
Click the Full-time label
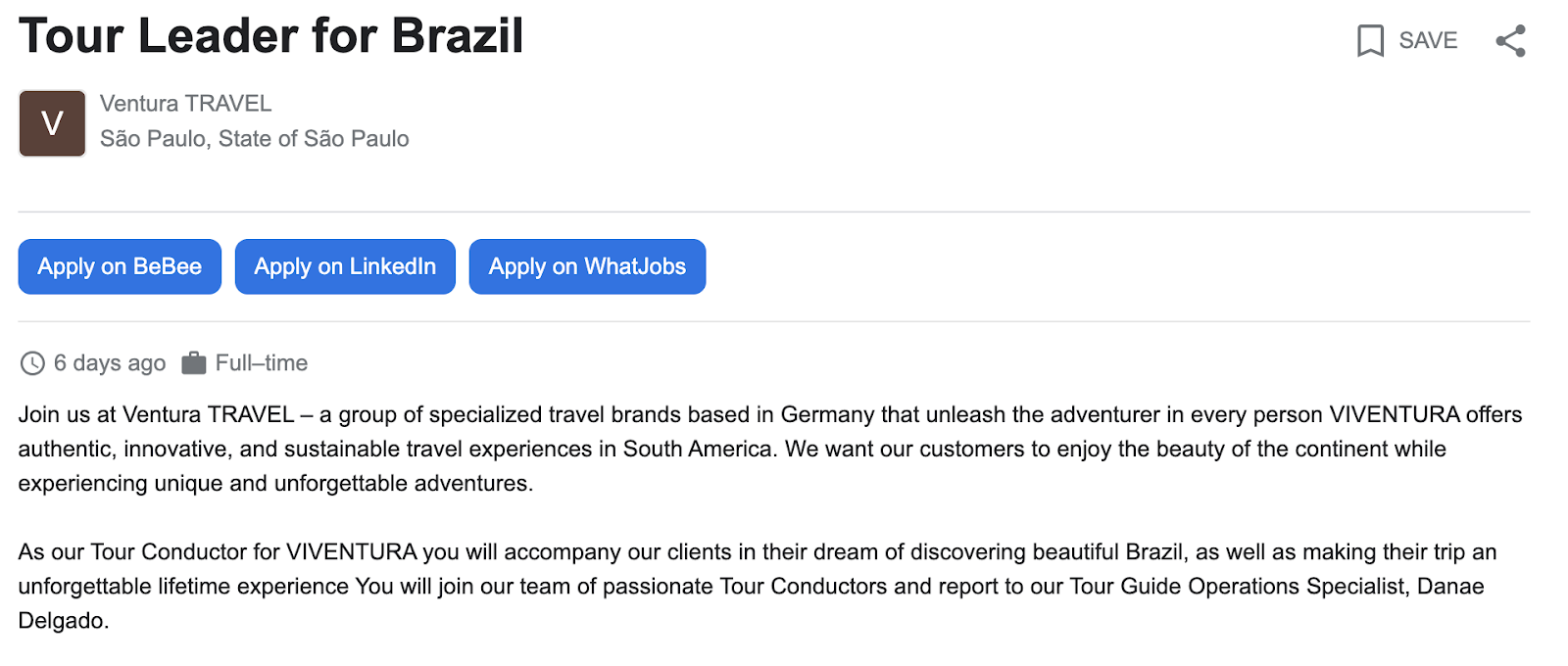[261, 363]
